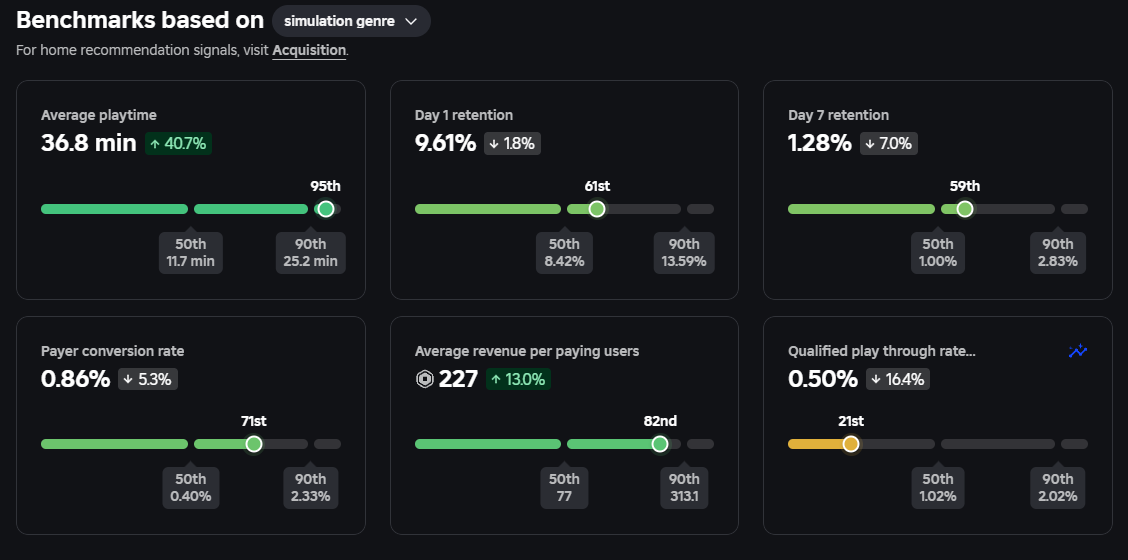Click the 7.0% decrease badge on Day 7

click(x=889, y=143)
